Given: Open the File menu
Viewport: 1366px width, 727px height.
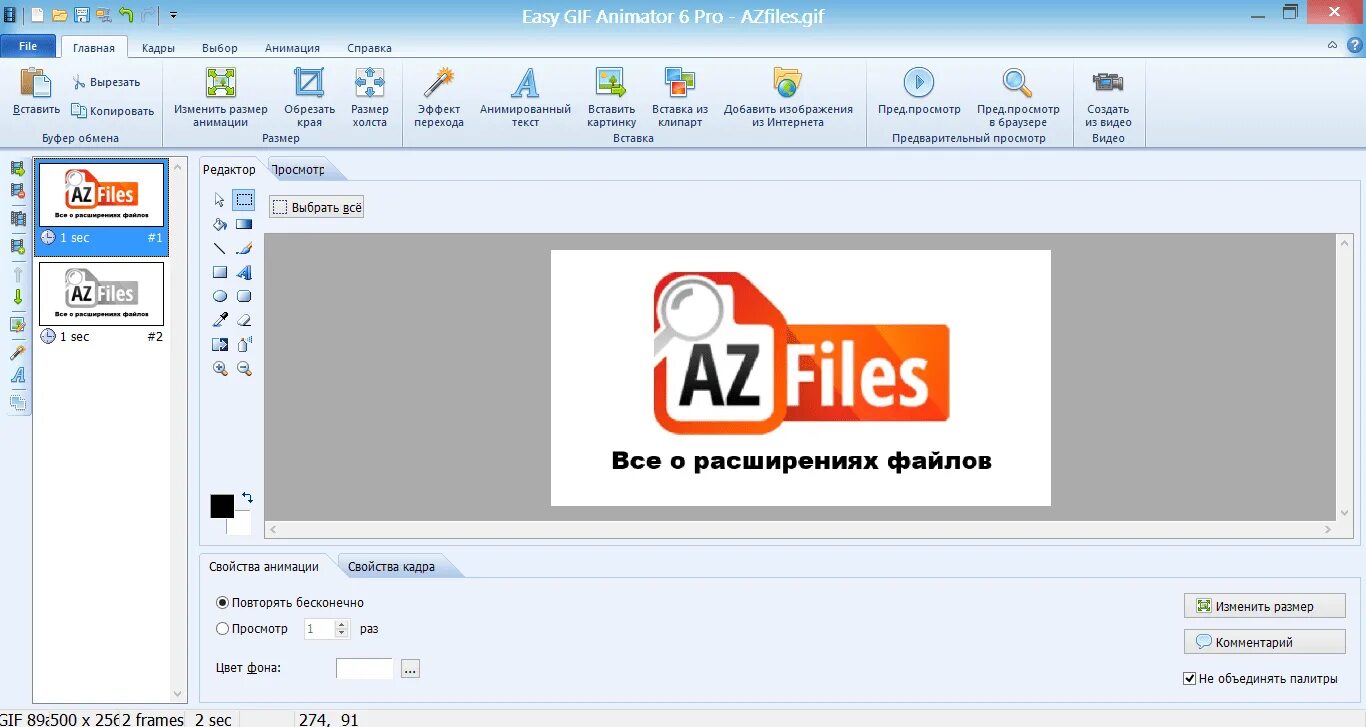Looking at the screenshot, I should coord(28,46).
